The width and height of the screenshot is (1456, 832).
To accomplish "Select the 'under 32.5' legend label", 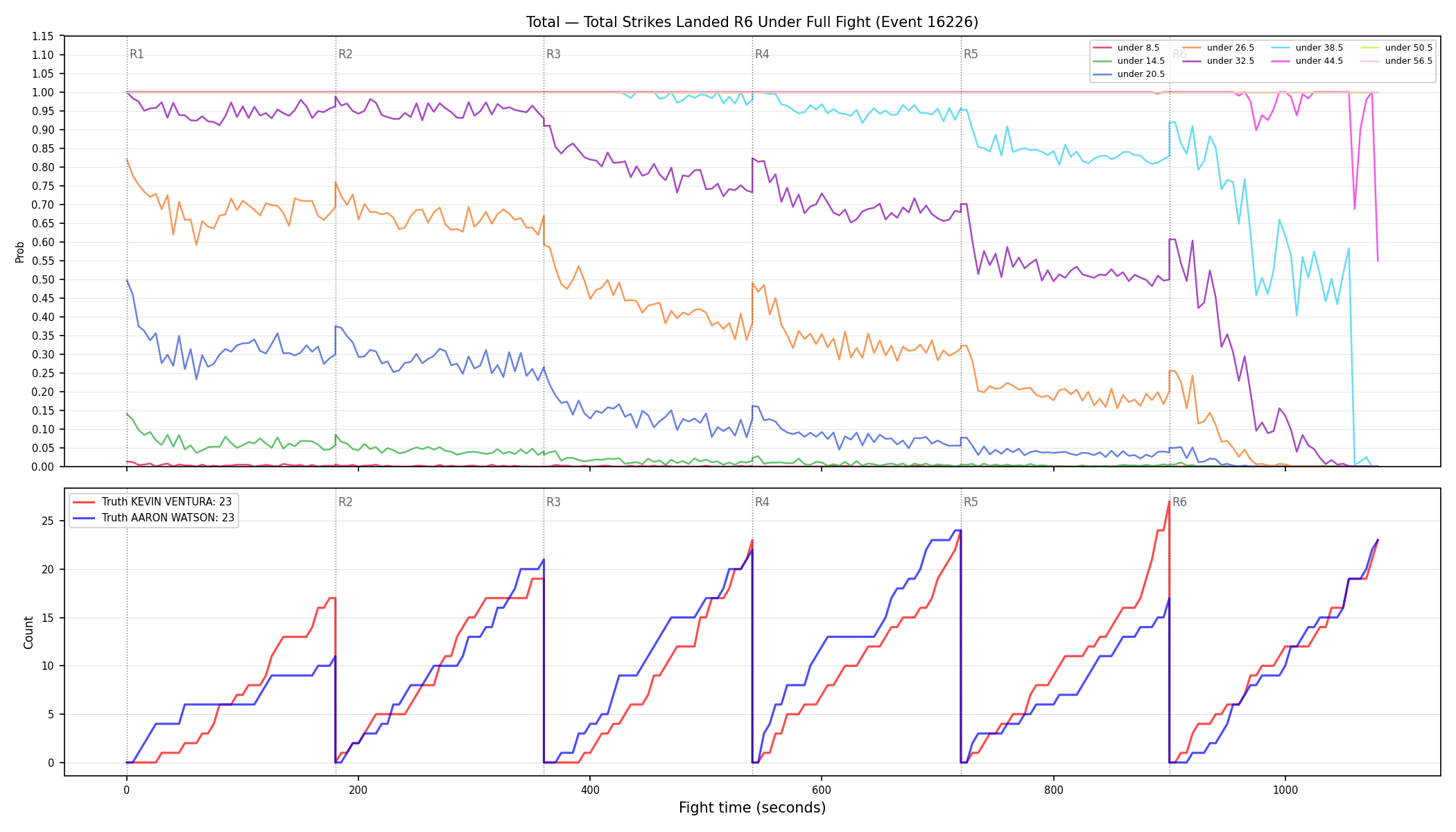I will point(1231,61).
